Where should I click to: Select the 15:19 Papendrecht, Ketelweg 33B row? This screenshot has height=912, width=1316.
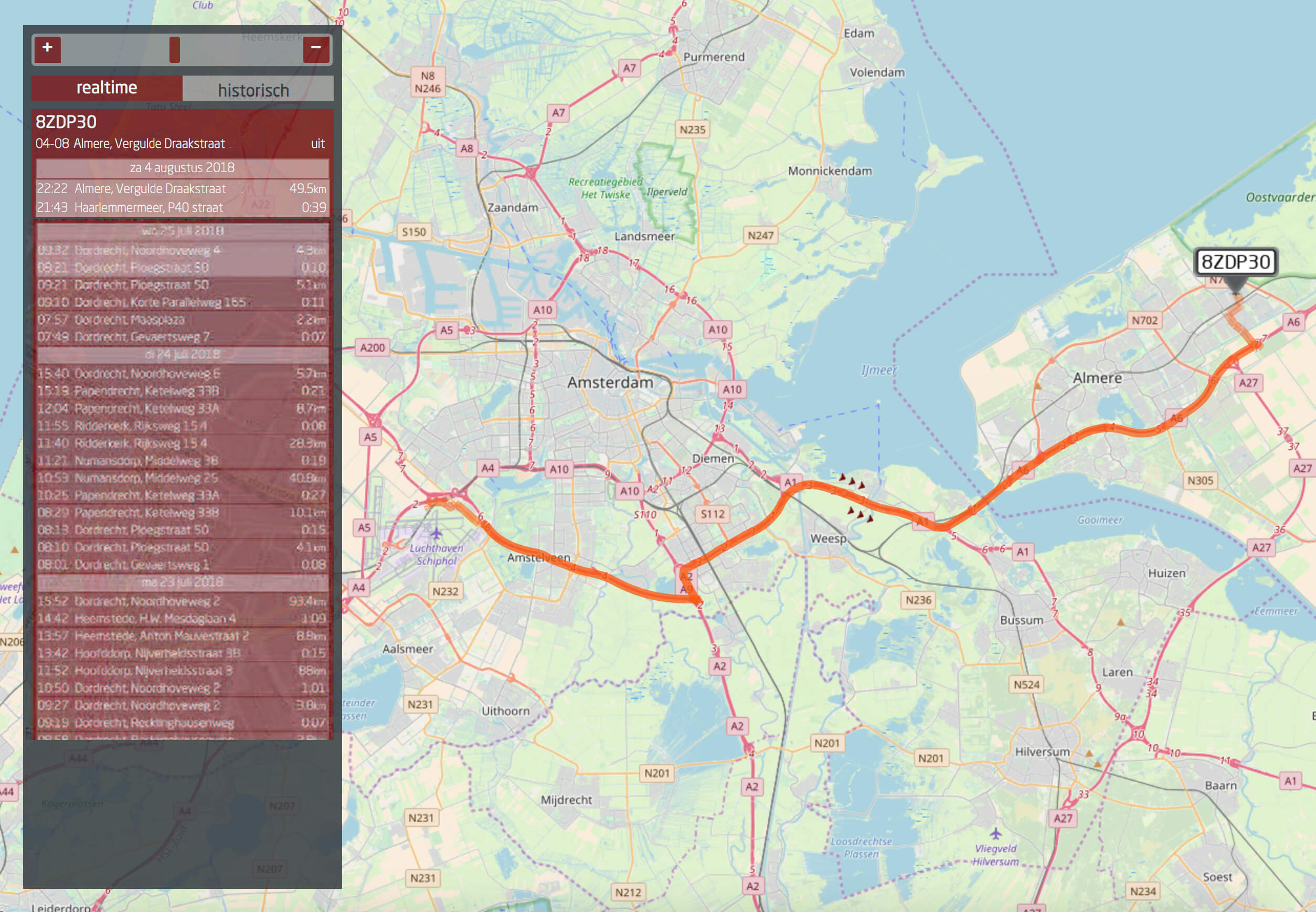[x=182, y=391]
